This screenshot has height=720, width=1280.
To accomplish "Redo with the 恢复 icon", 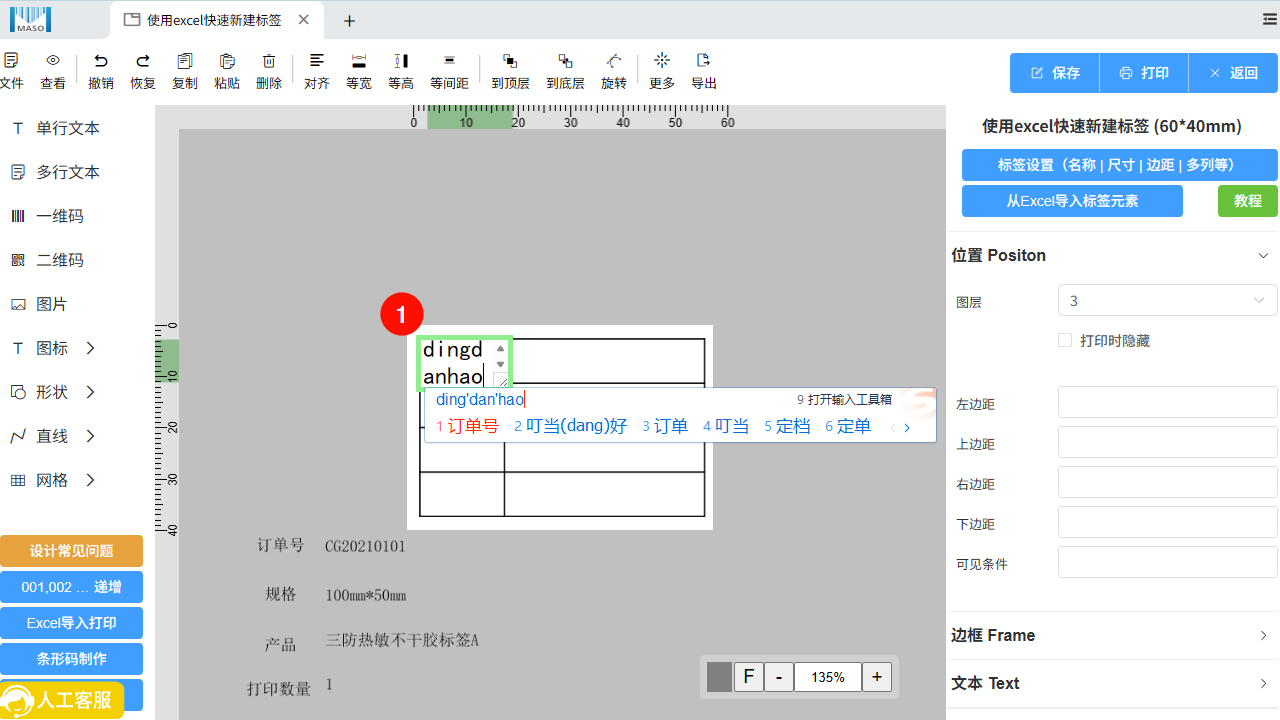I will pyautogui.click(x=143, y=61).
